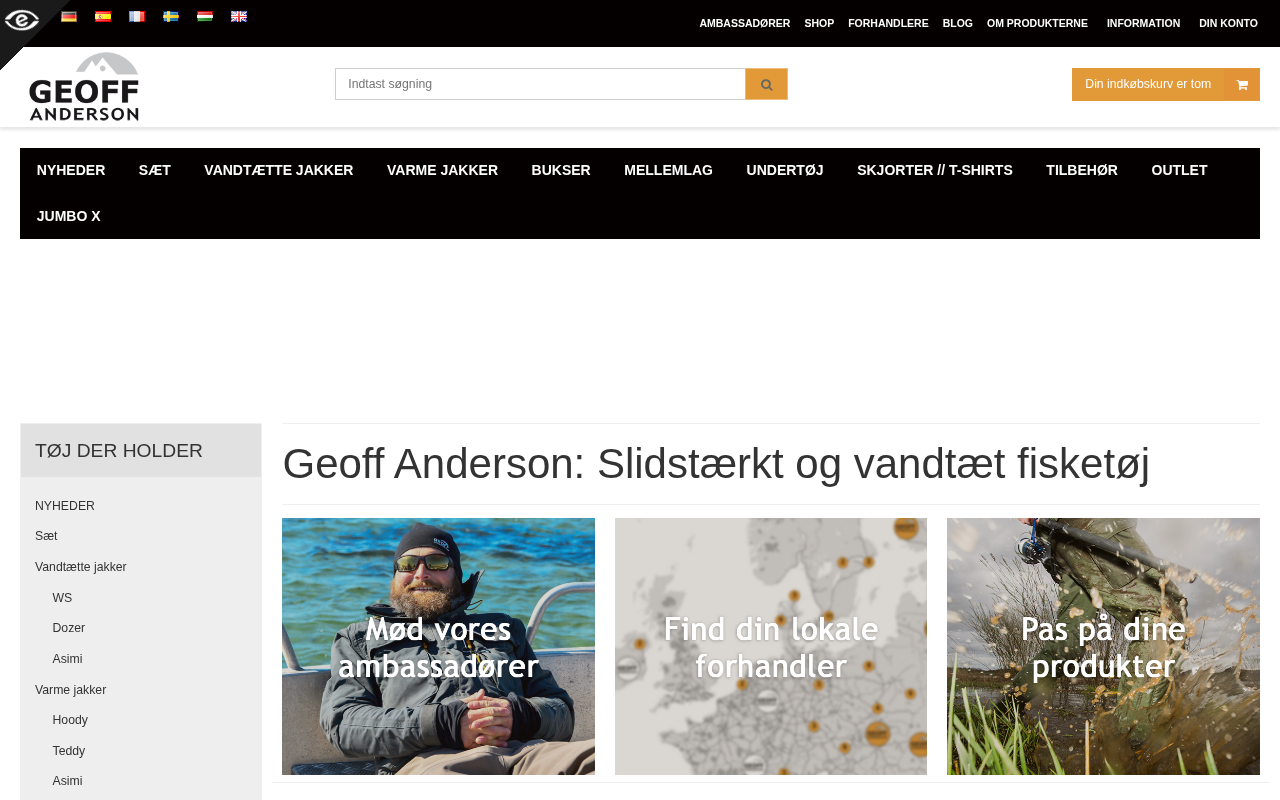
Task: Open the VANDTÆTTE JAKKER menu item
Action: click(279, 170)
